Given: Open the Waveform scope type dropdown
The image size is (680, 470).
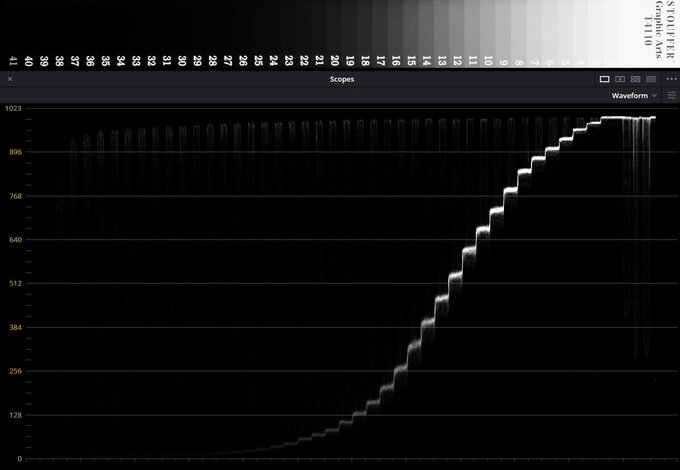Looking at the screenshot, I should click(634, 95).
